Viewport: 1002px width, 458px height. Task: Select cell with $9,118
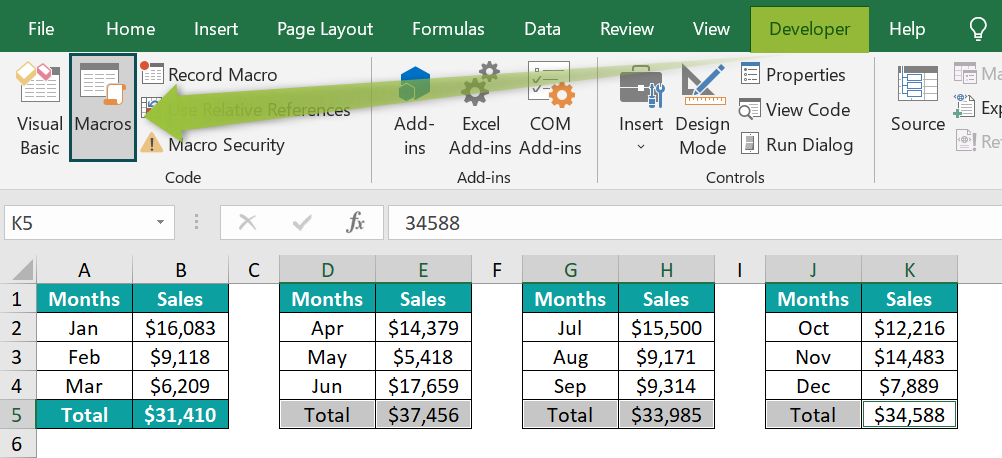(x=181, y=356)
